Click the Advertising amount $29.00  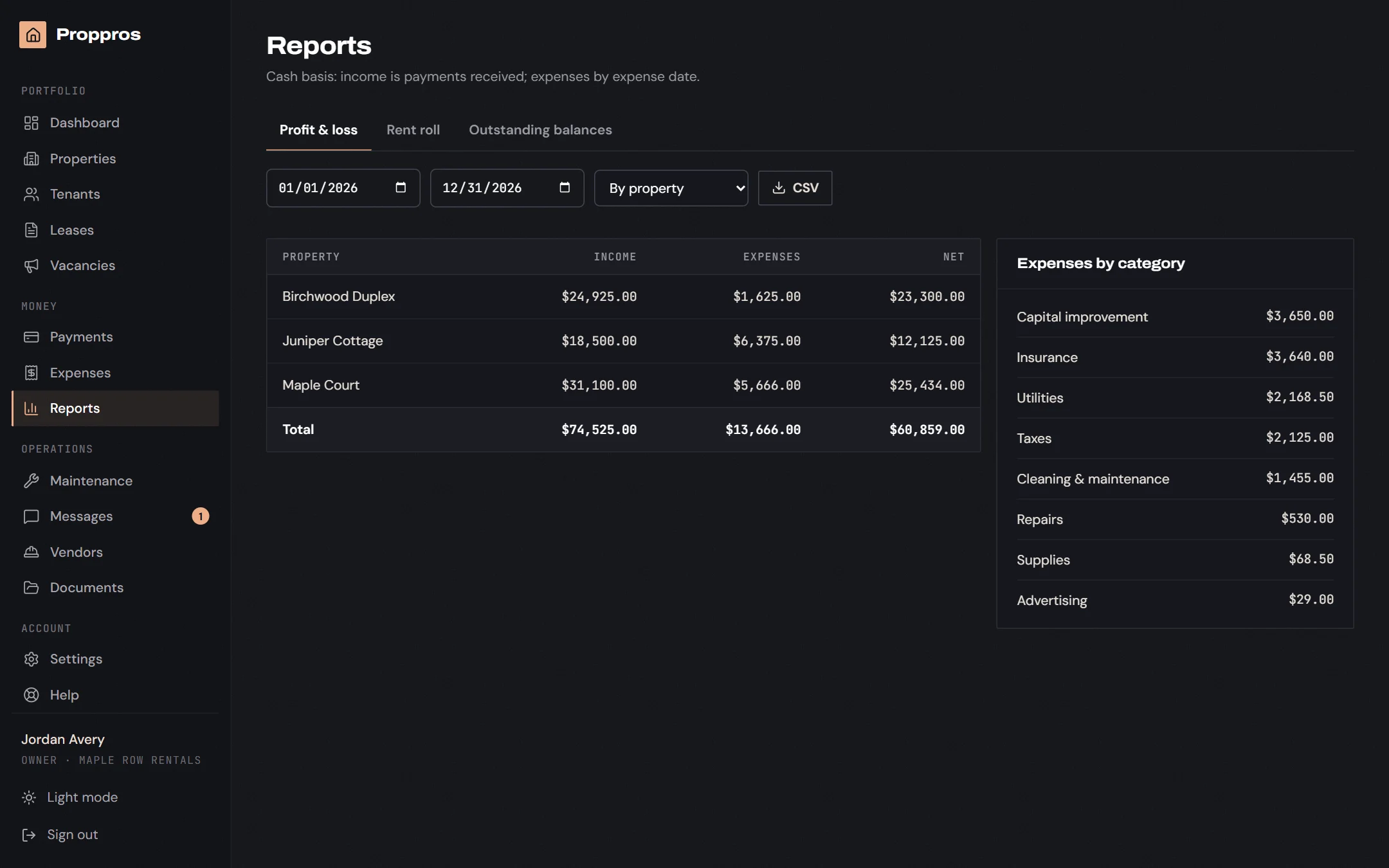[1311, 600]
